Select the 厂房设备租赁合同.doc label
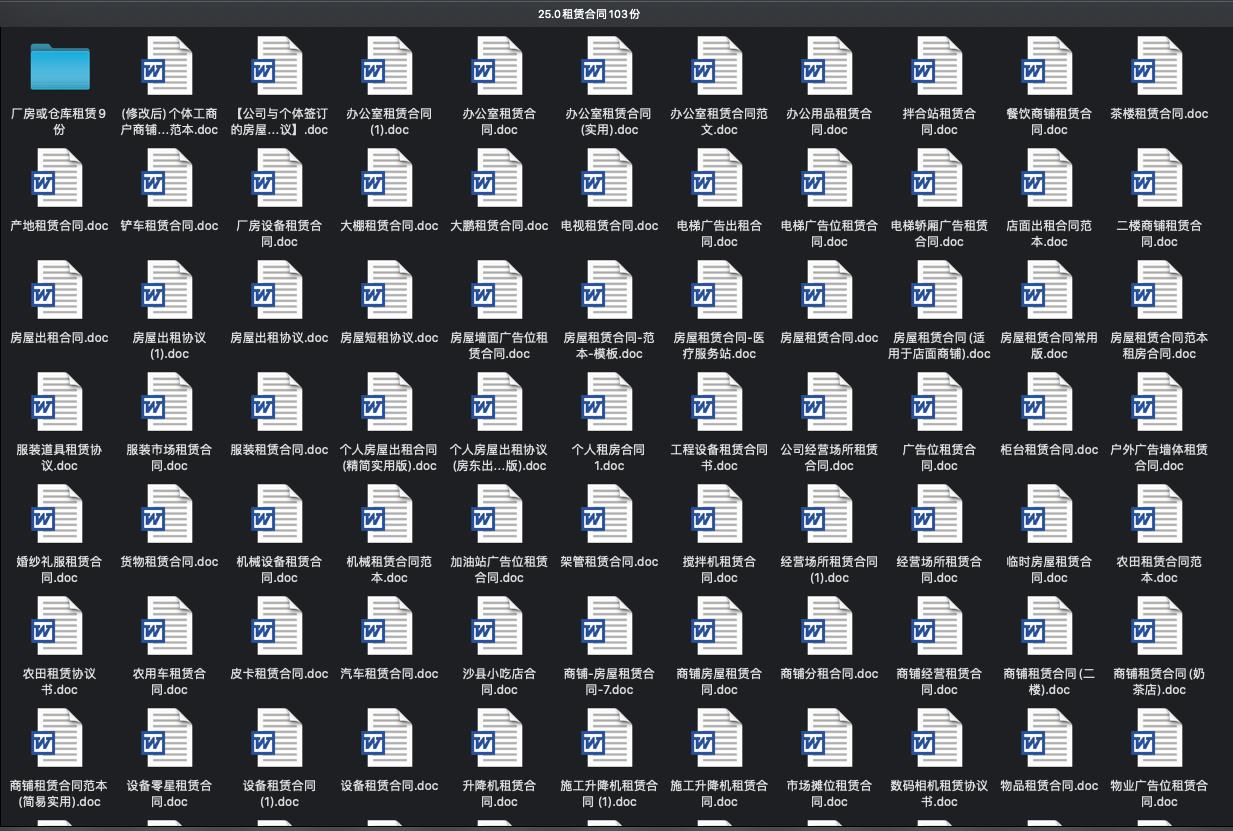 coord(279,234)
